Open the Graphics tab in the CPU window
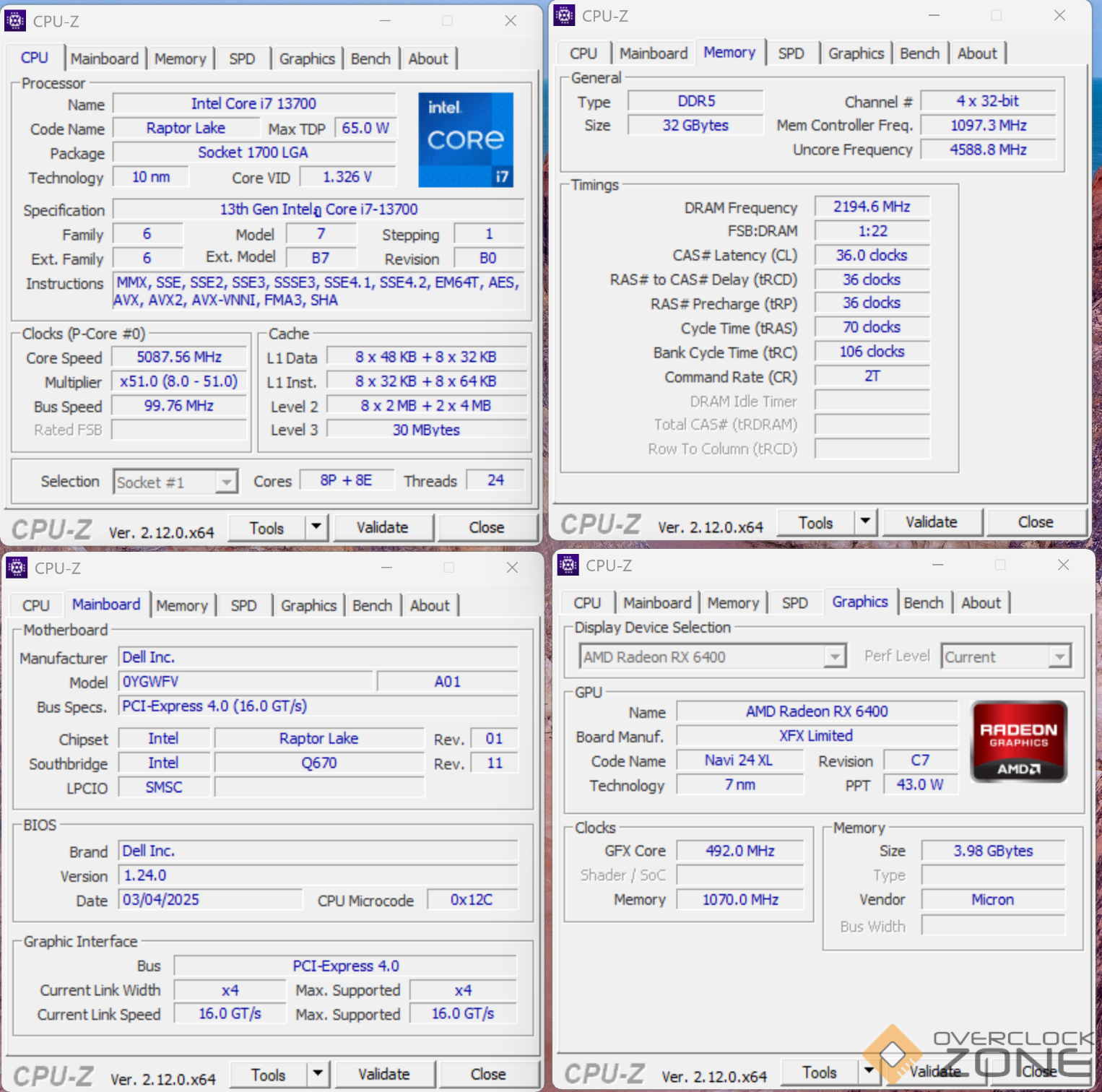The height and width of the screenshot is (1092, 1102). [x=307, y=58]
